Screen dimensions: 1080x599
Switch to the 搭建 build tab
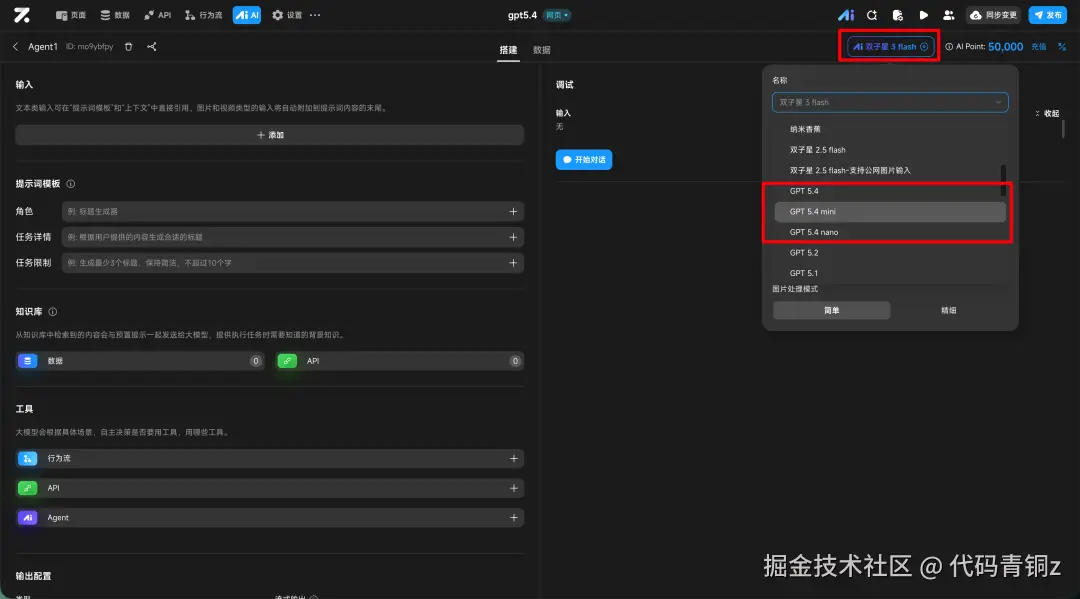508,50
